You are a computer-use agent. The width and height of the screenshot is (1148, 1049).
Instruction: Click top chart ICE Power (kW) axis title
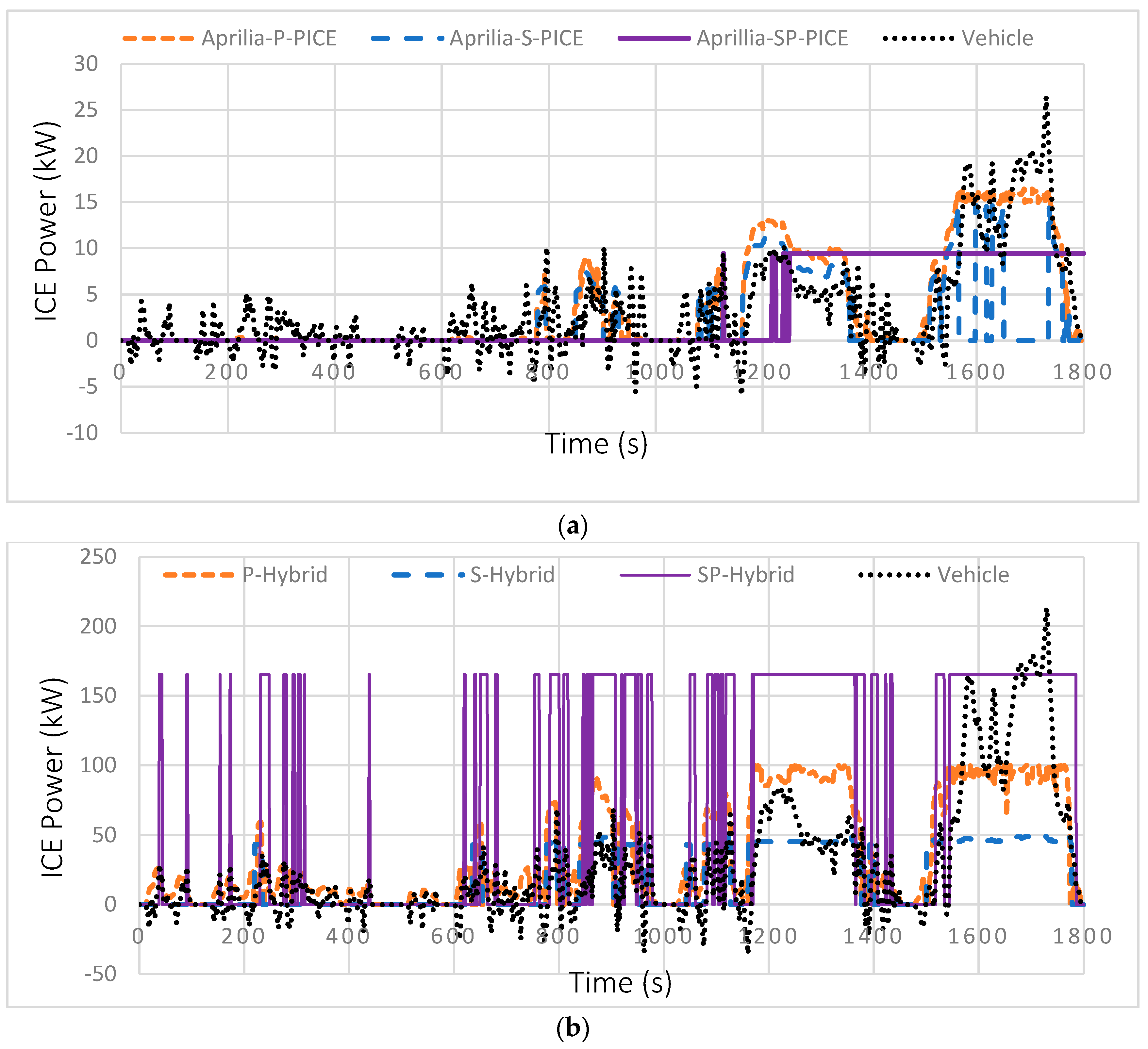tap(47, 221)
